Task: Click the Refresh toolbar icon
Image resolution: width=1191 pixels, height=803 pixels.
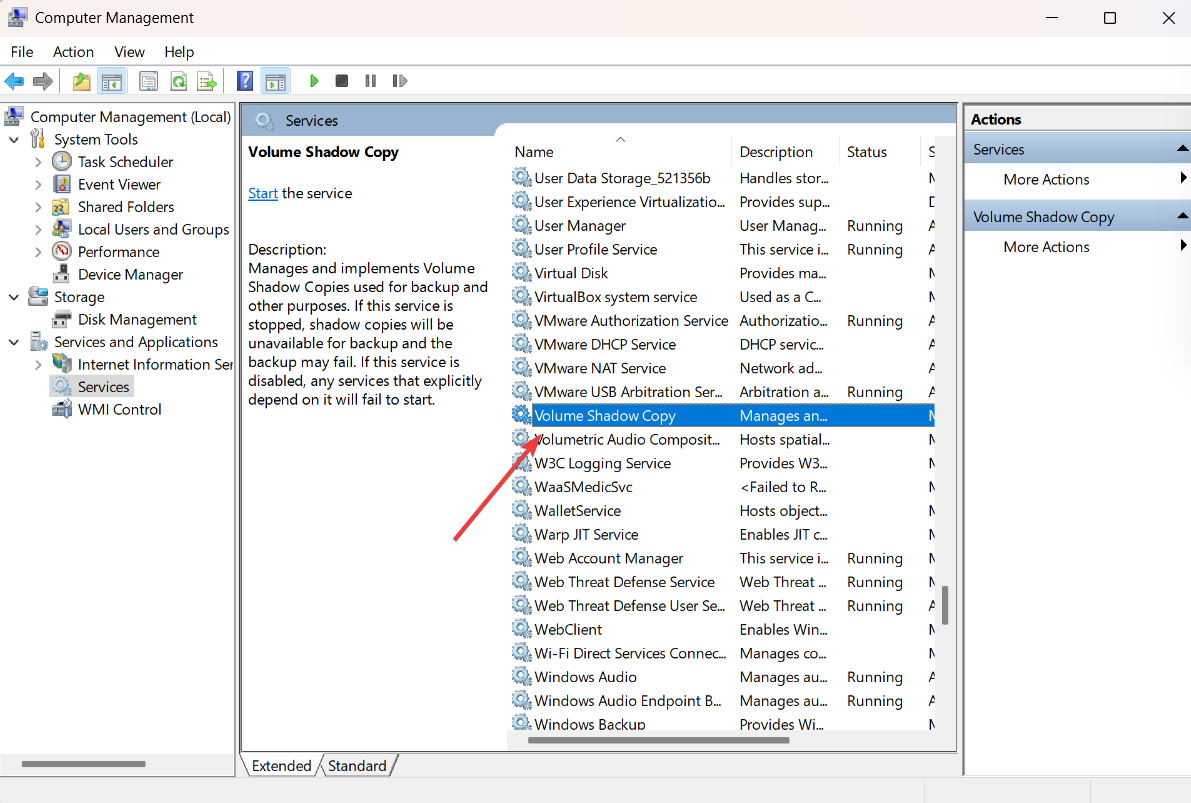Action: pos(178,81)
